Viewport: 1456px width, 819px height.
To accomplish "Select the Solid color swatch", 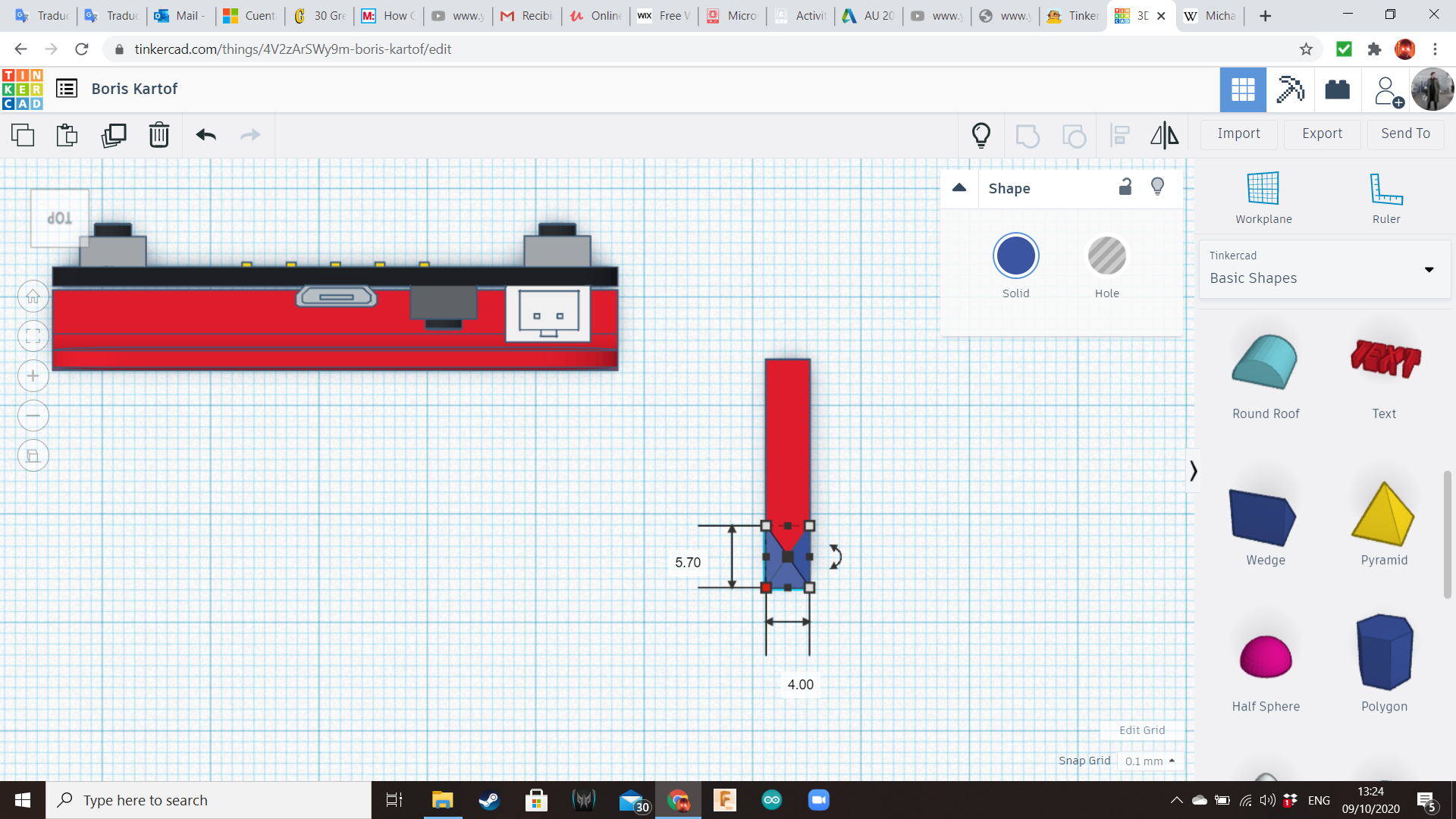I will point(1015,256).
